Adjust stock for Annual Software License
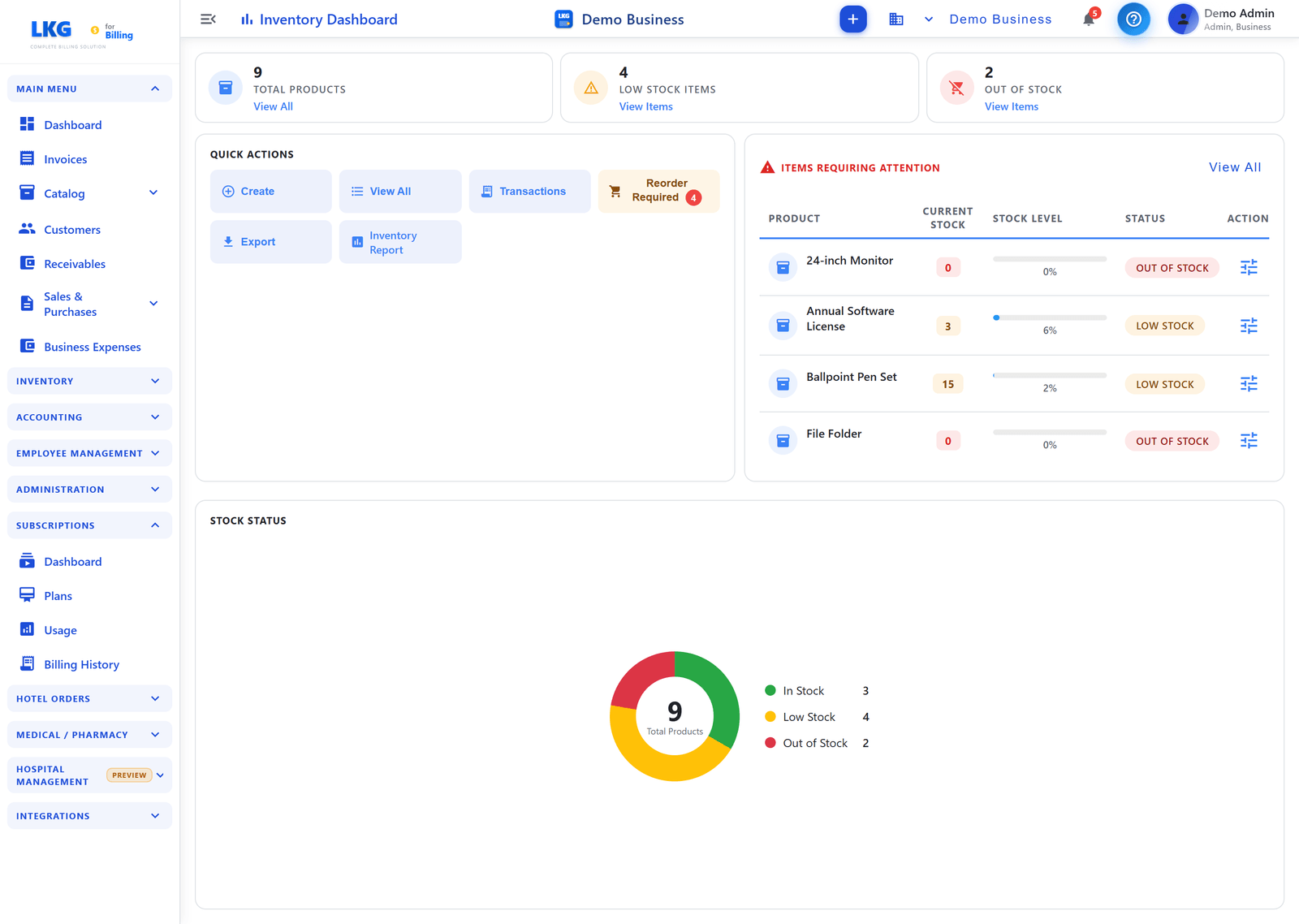 click(1249, 326)
